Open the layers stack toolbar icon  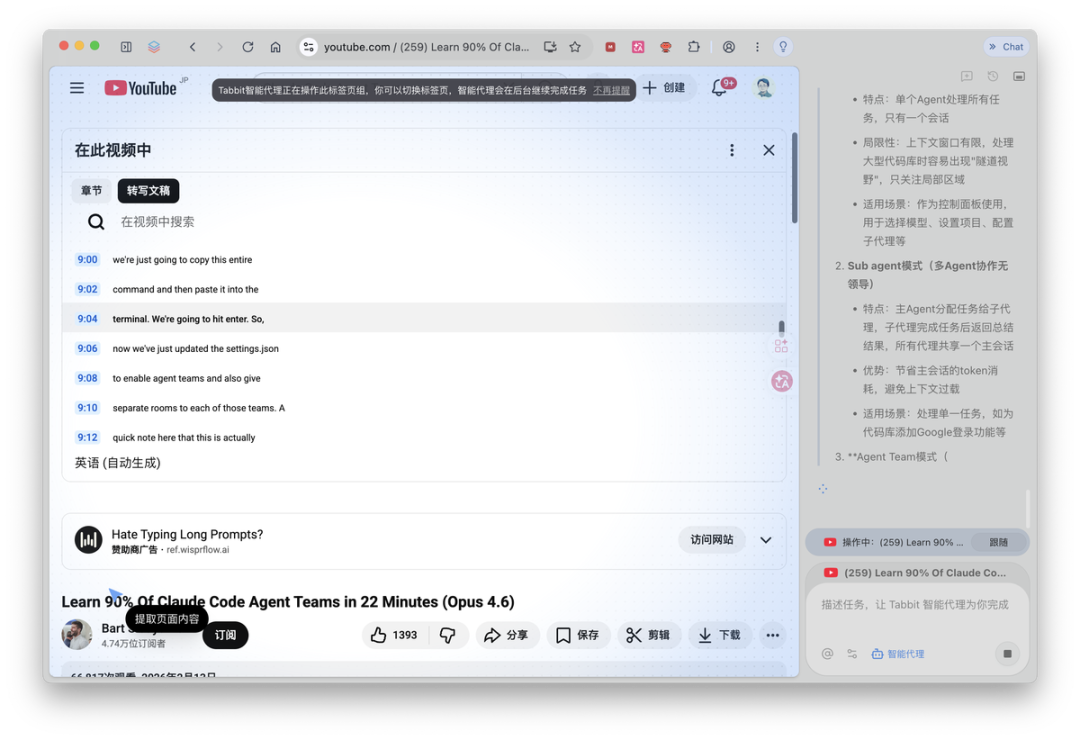click(154, 47)
